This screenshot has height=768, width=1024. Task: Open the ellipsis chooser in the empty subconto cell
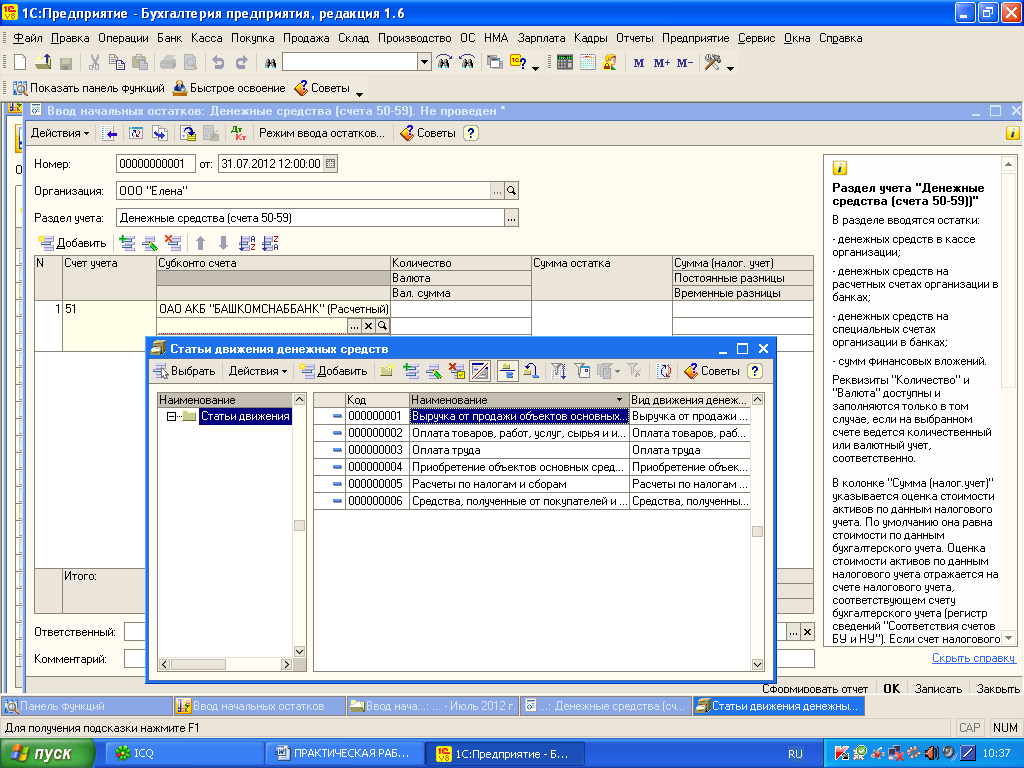point(354,326)
